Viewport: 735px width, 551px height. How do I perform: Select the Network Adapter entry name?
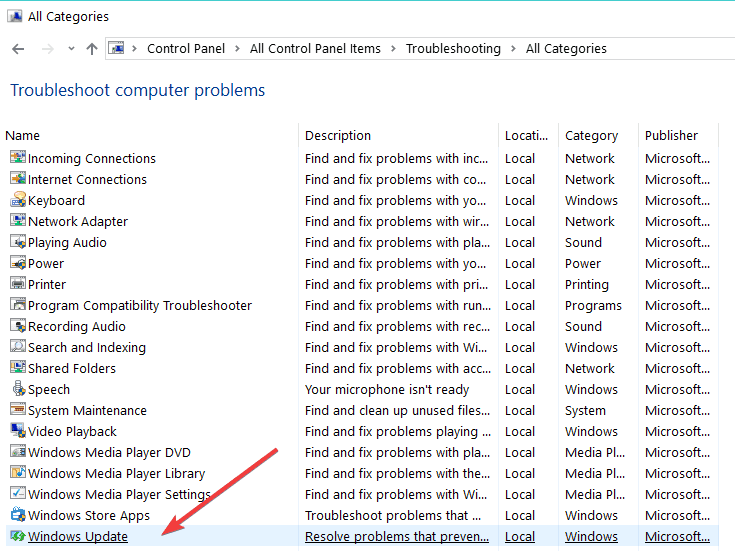tap(78, 221)
